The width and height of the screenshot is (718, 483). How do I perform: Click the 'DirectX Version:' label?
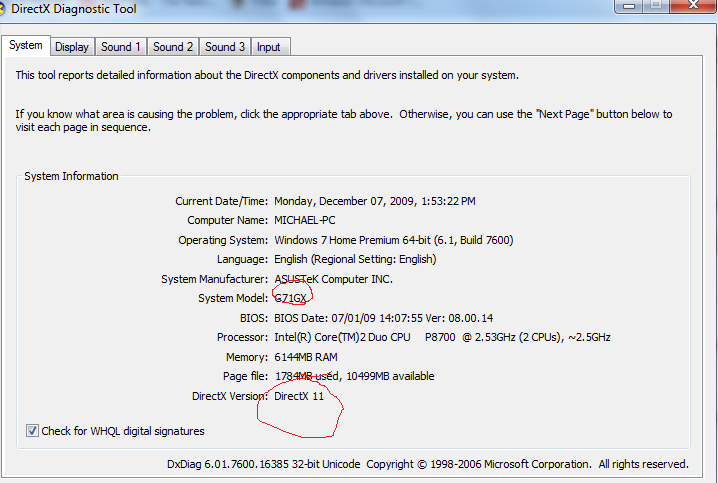[230, 396]
